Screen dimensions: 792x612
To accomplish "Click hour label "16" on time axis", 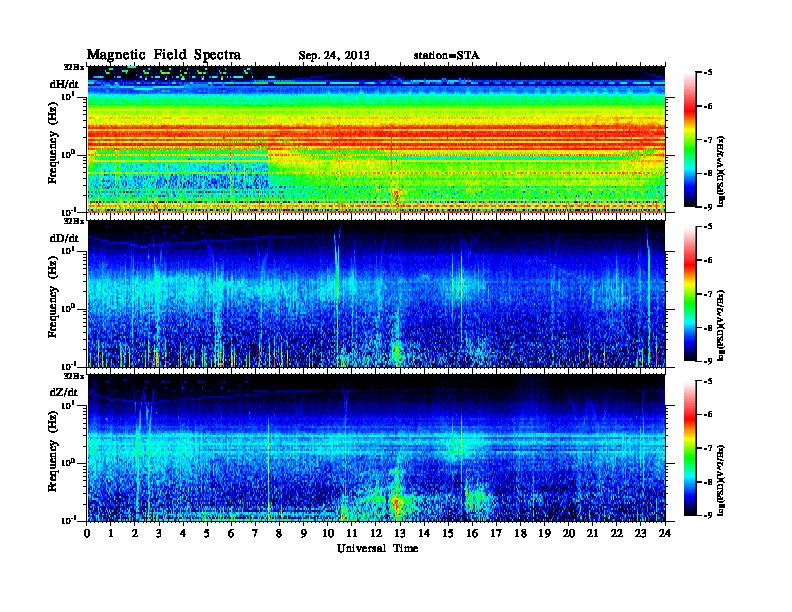I will click(x=472, y=533).
